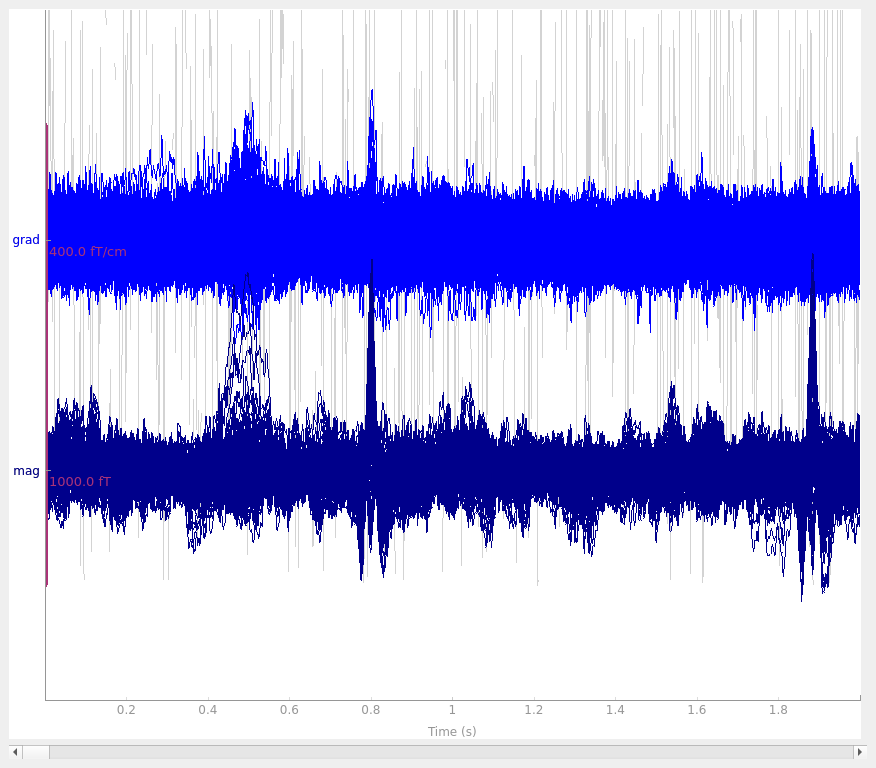Click the 0.8 time tick label
This screenshot has height=768, width=876.
click(371, 710)
